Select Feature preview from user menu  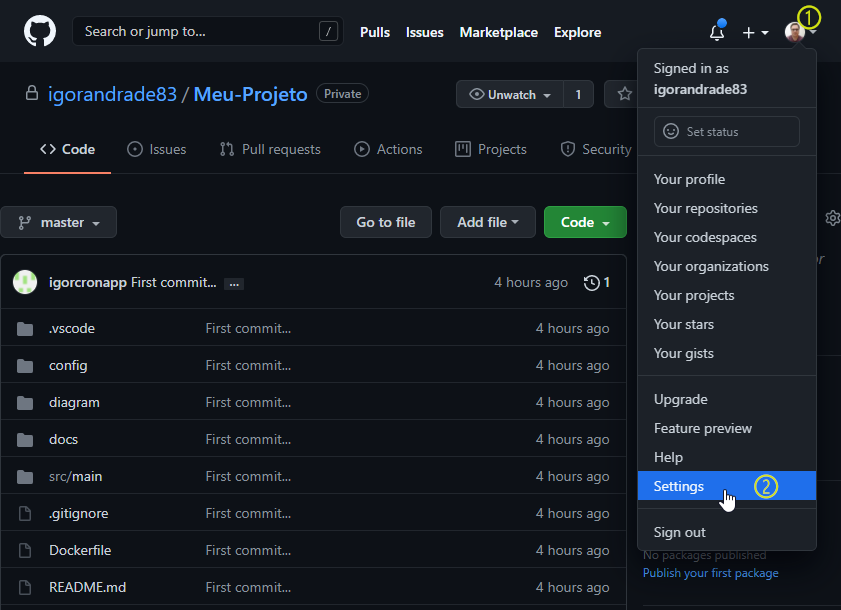(727, 428)
